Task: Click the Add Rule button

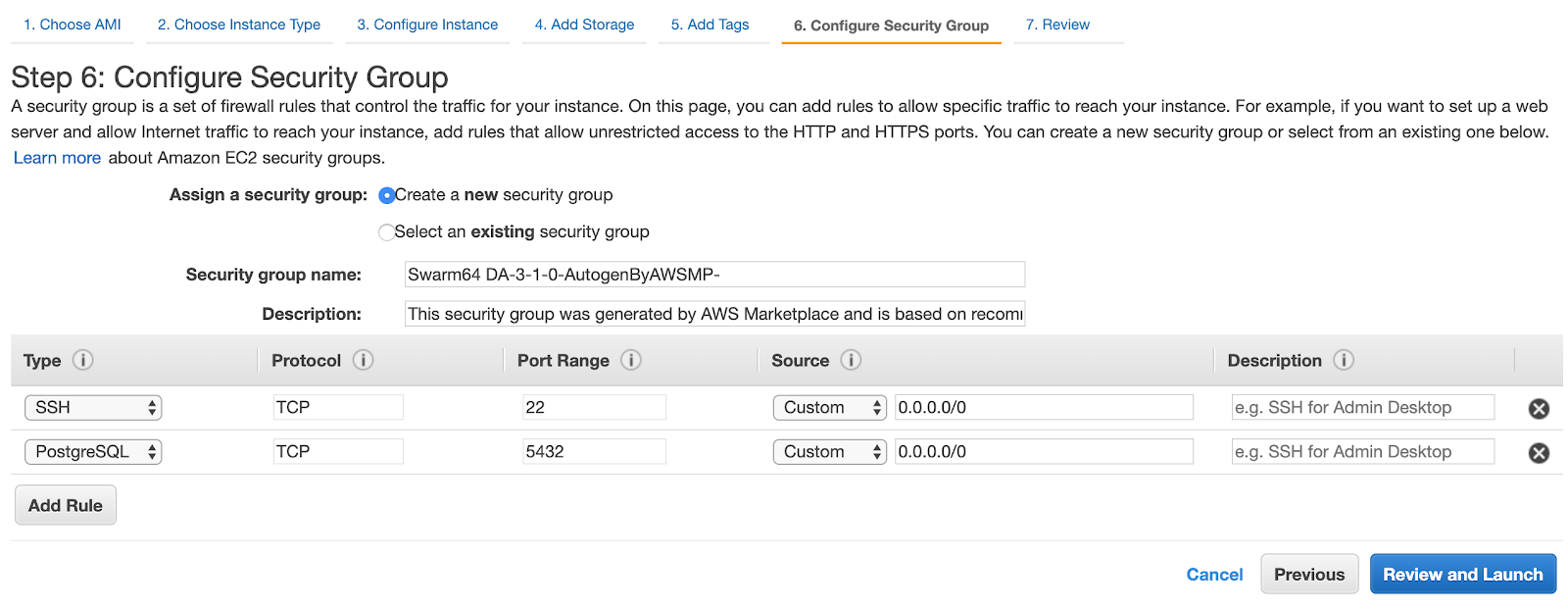Action: tap(66, 505)
